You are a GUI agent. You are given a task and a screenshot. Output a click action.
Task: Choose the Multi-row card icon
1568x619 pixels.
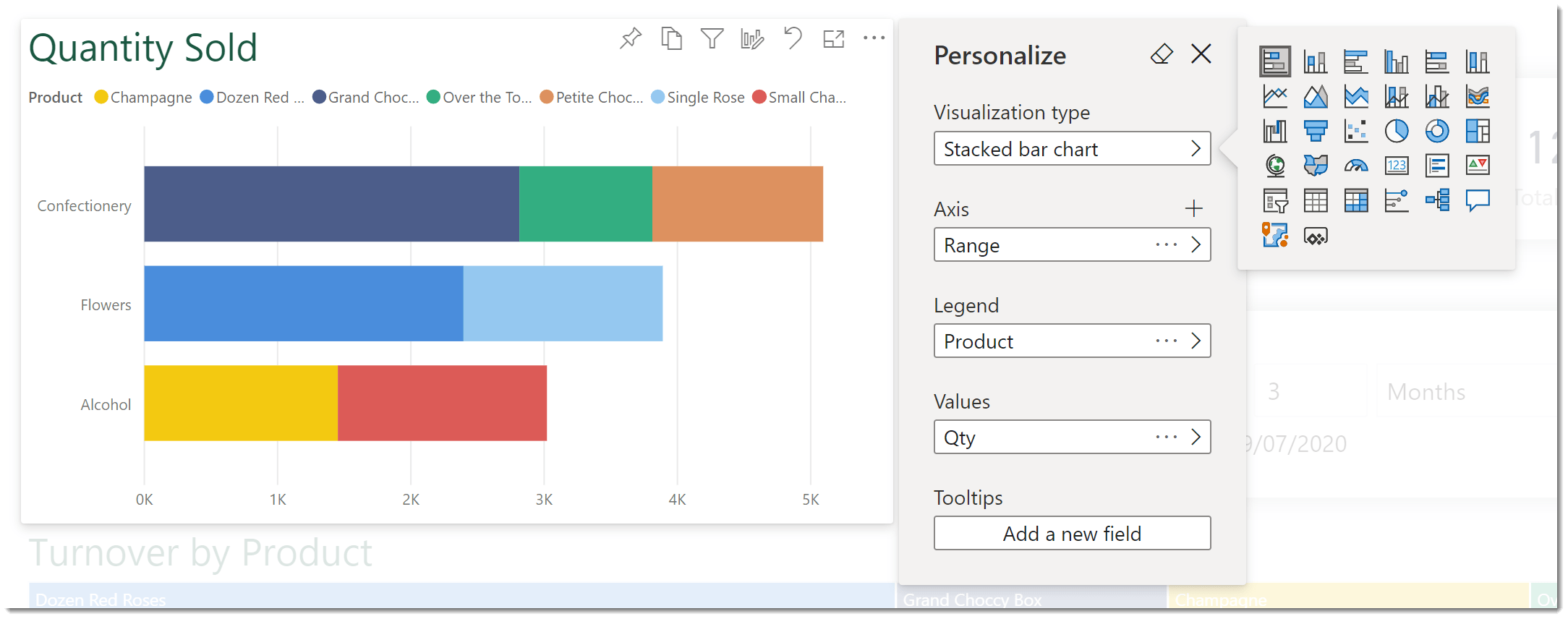click(x=1437, y=166)
